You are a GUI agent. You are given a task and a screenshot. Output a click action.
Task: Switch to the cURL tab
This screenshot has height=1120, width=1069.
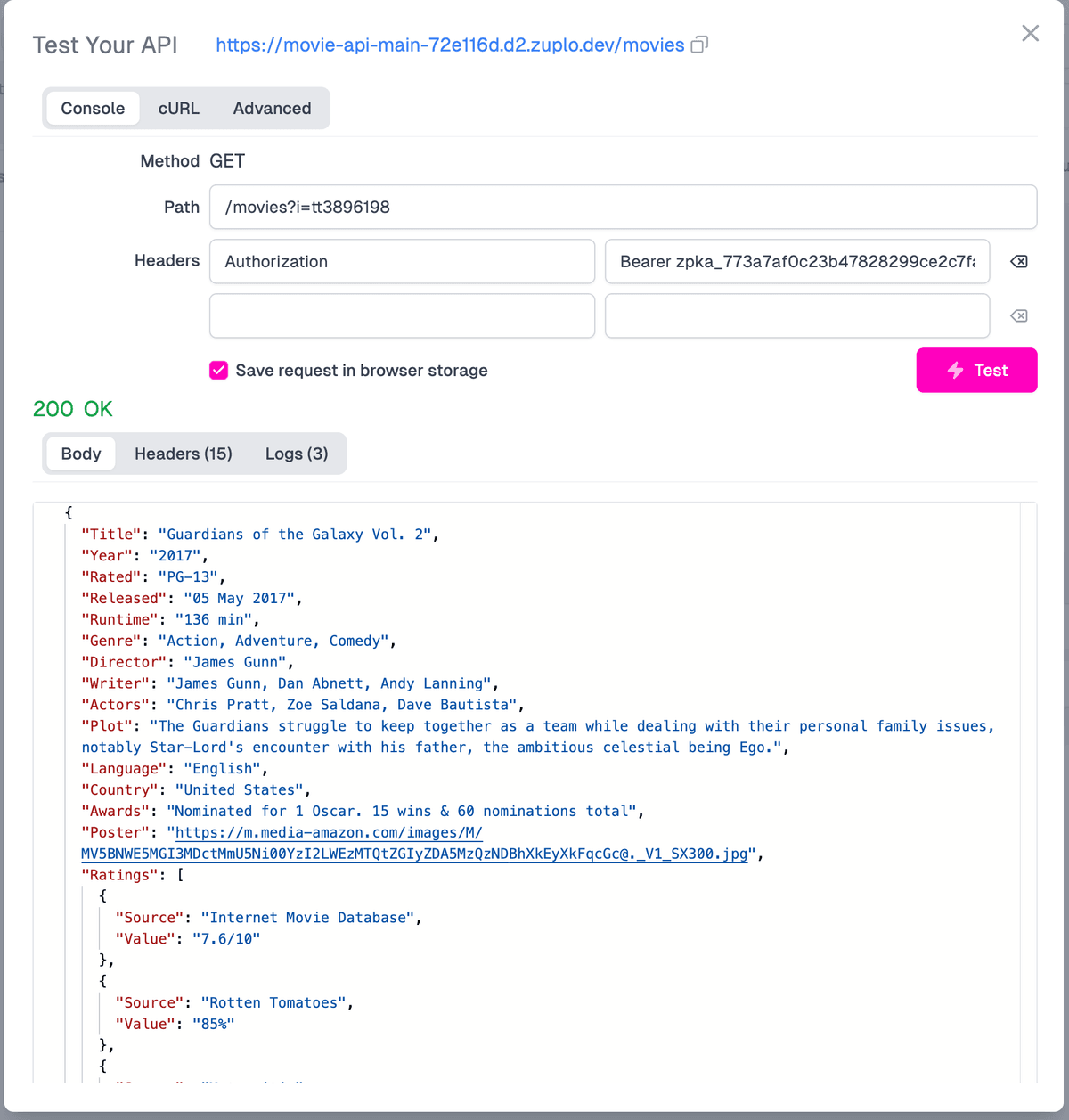178,109
